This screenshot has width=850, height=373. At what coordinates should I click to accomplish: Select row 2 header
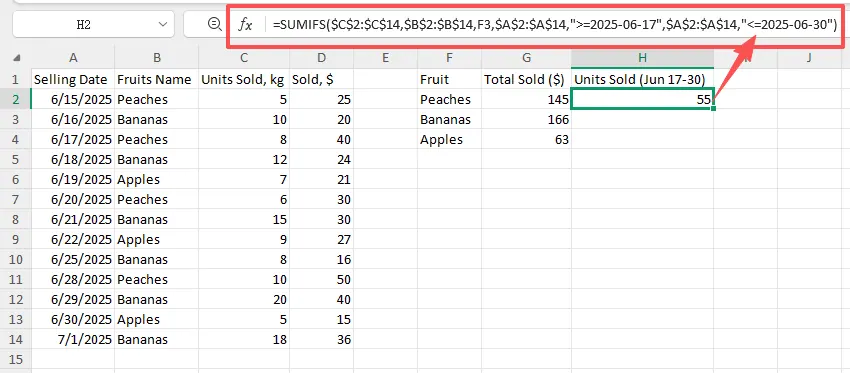point(16,100)
